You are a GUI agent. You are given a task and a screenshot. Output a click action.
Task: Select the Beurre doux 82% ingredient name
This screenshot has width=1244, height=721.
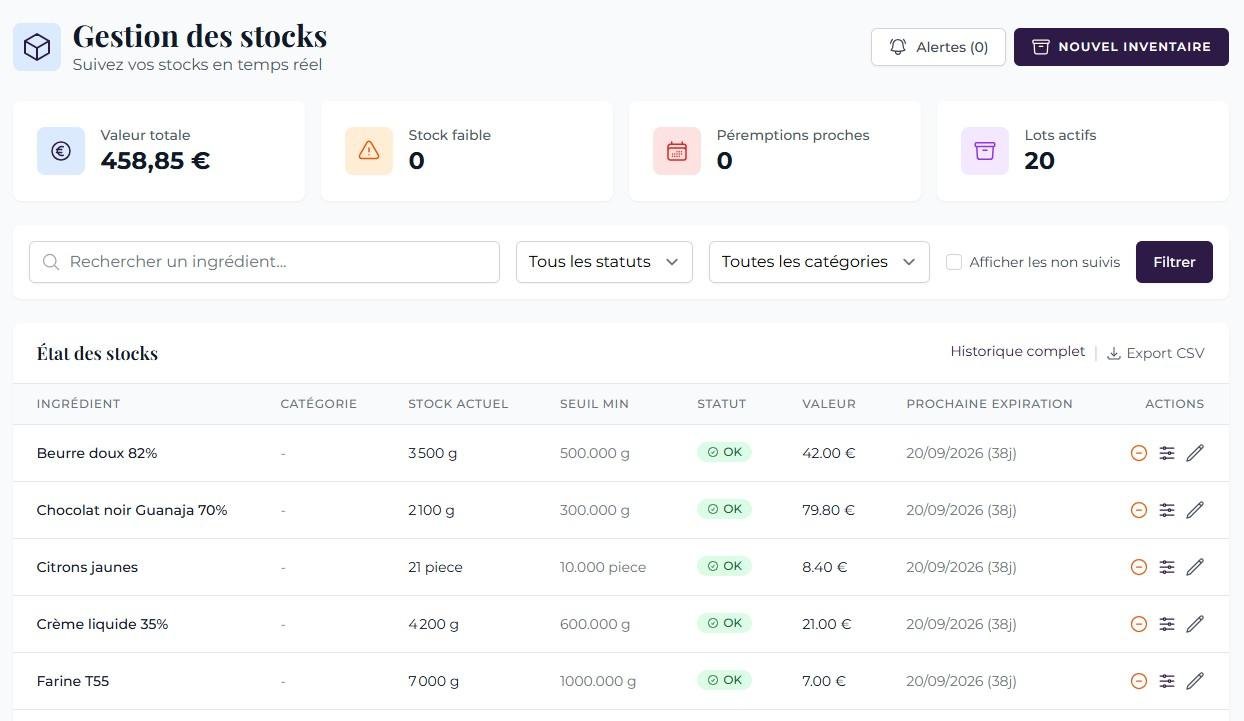[97, 453]
